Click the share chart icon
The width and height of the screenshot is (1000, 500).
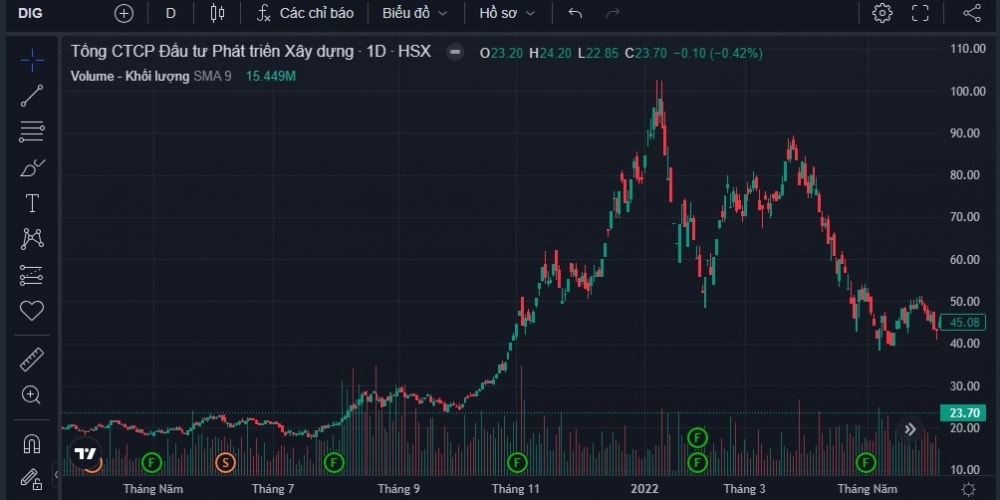[x=972, y=13]
